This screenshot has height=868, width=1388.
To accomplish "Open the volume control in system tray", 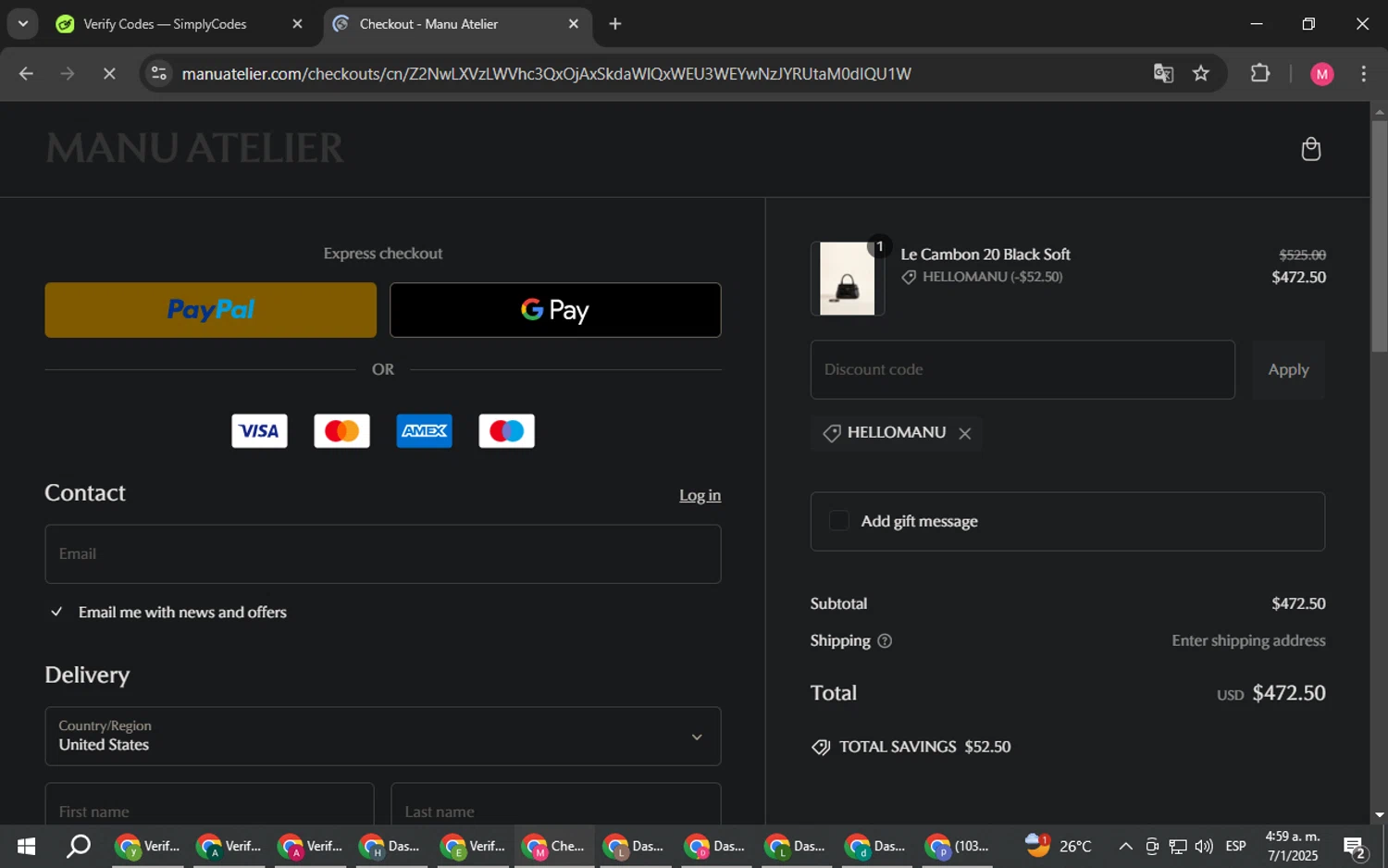I will point(1204,846).
